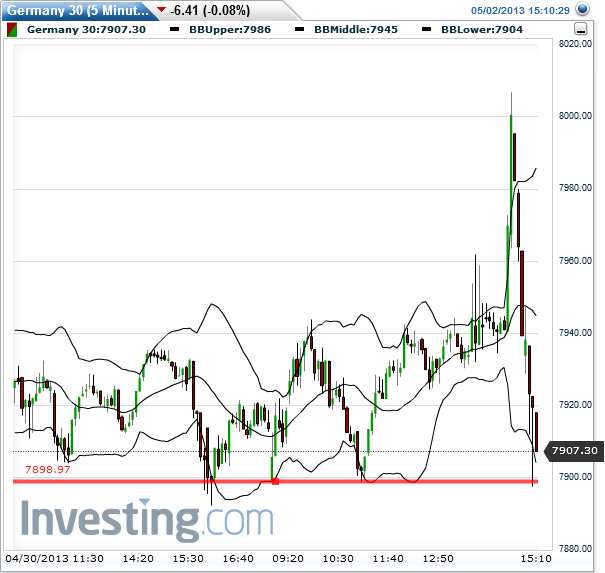Click the -6.41 (-0.08%) change value
The height and width of the screenshot is (573, 605).
point(210,10)
